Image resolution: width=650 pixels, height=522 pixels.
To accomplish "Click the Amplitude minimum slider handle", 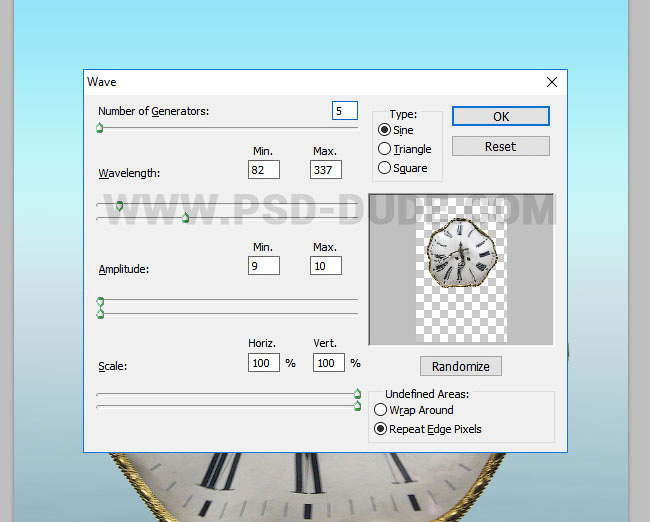I will [x=100, y=301].
